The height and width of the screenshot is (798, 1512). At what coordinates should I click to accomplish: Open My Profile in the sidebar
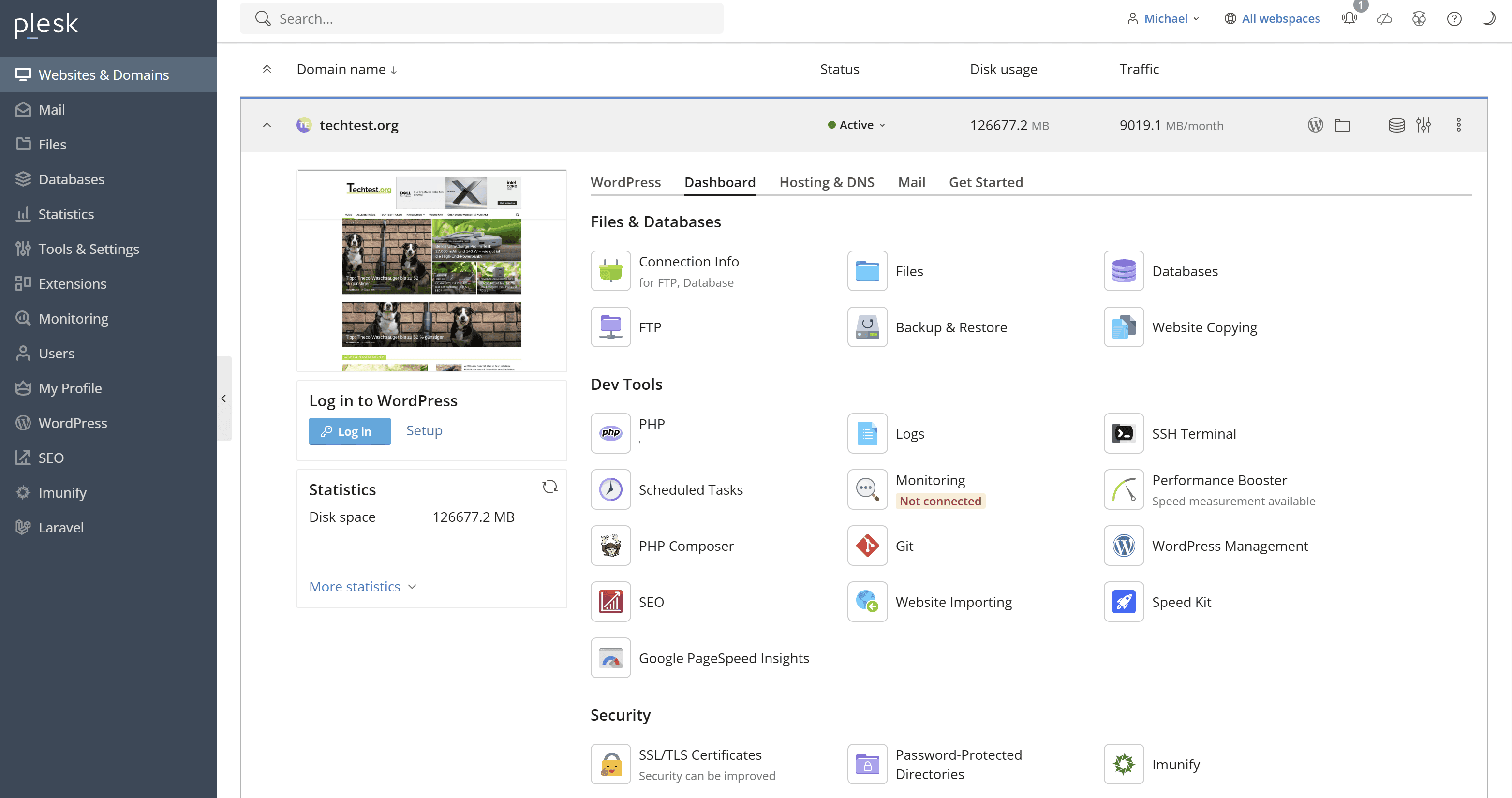click(108, 388)
